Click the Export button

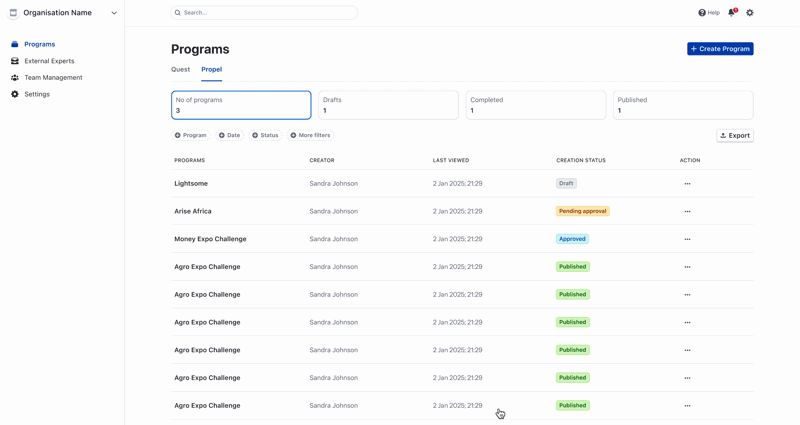click(735, 135)
